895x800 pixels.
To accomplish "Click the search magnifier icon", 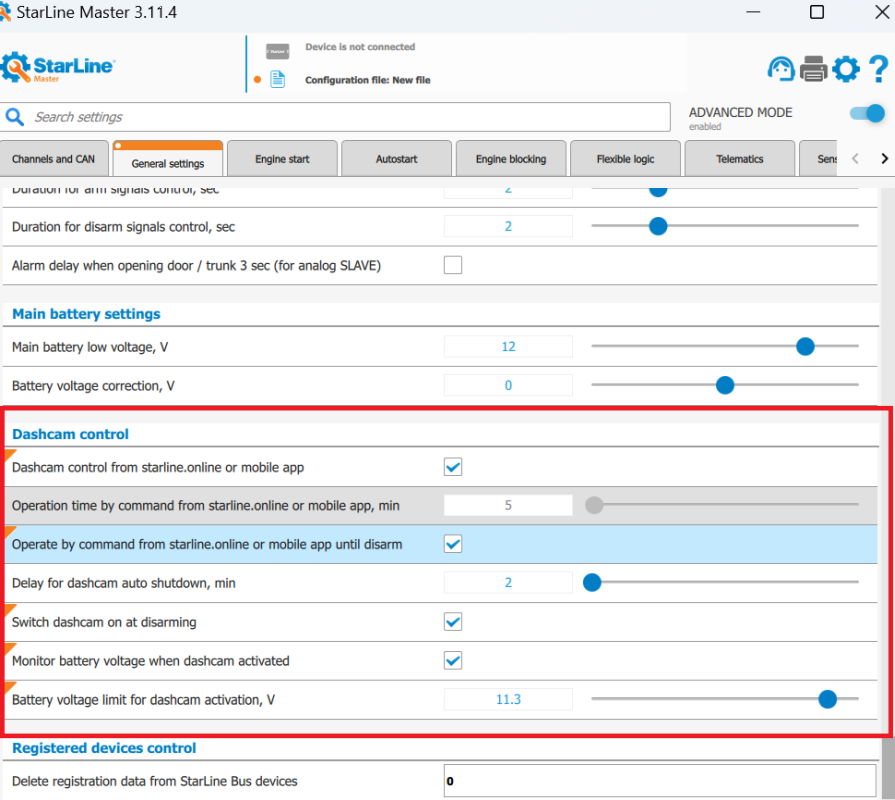I will coord(15,117).
